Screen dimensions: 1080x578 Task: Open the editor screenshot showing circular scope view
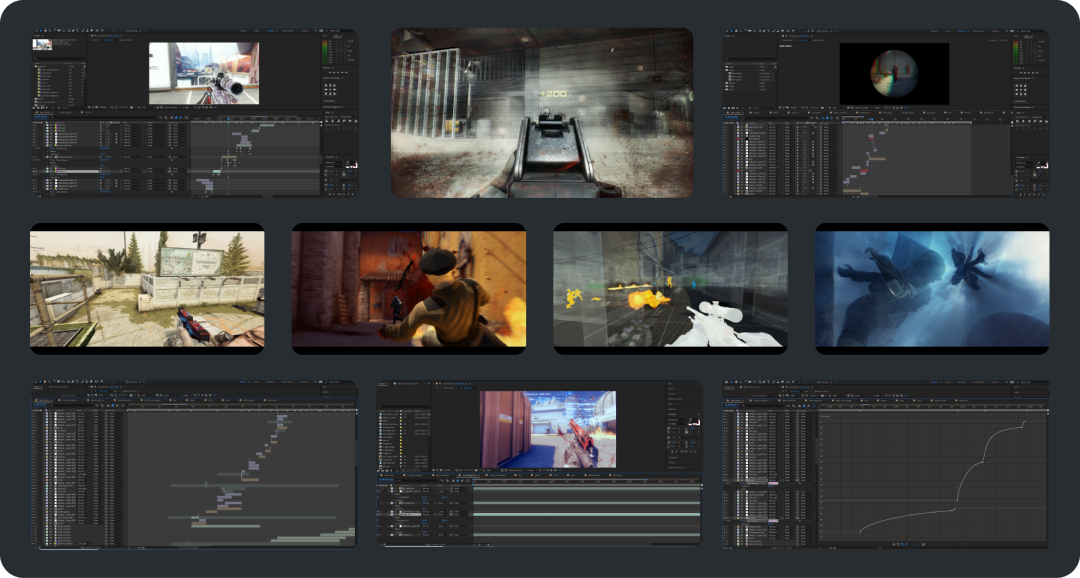click(885, 113)
